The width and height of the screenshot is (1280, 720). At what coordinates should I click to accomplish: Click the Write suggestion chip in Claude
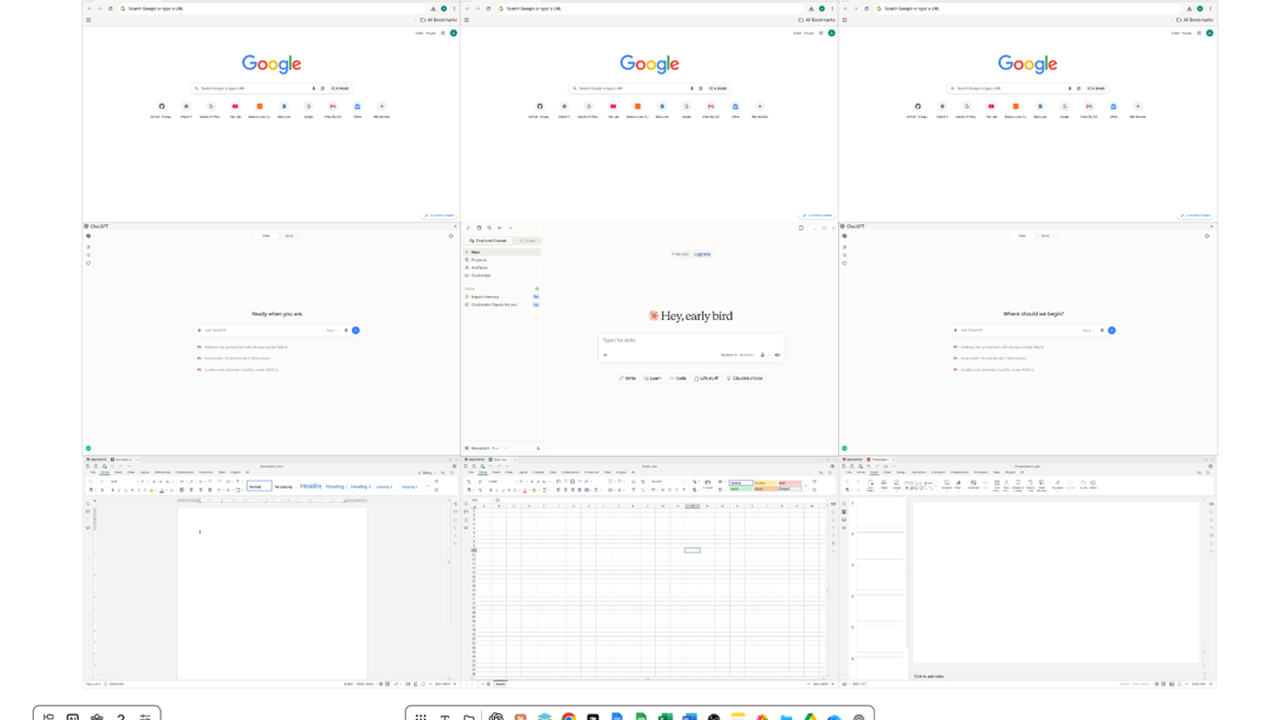(x=628, y=378)
